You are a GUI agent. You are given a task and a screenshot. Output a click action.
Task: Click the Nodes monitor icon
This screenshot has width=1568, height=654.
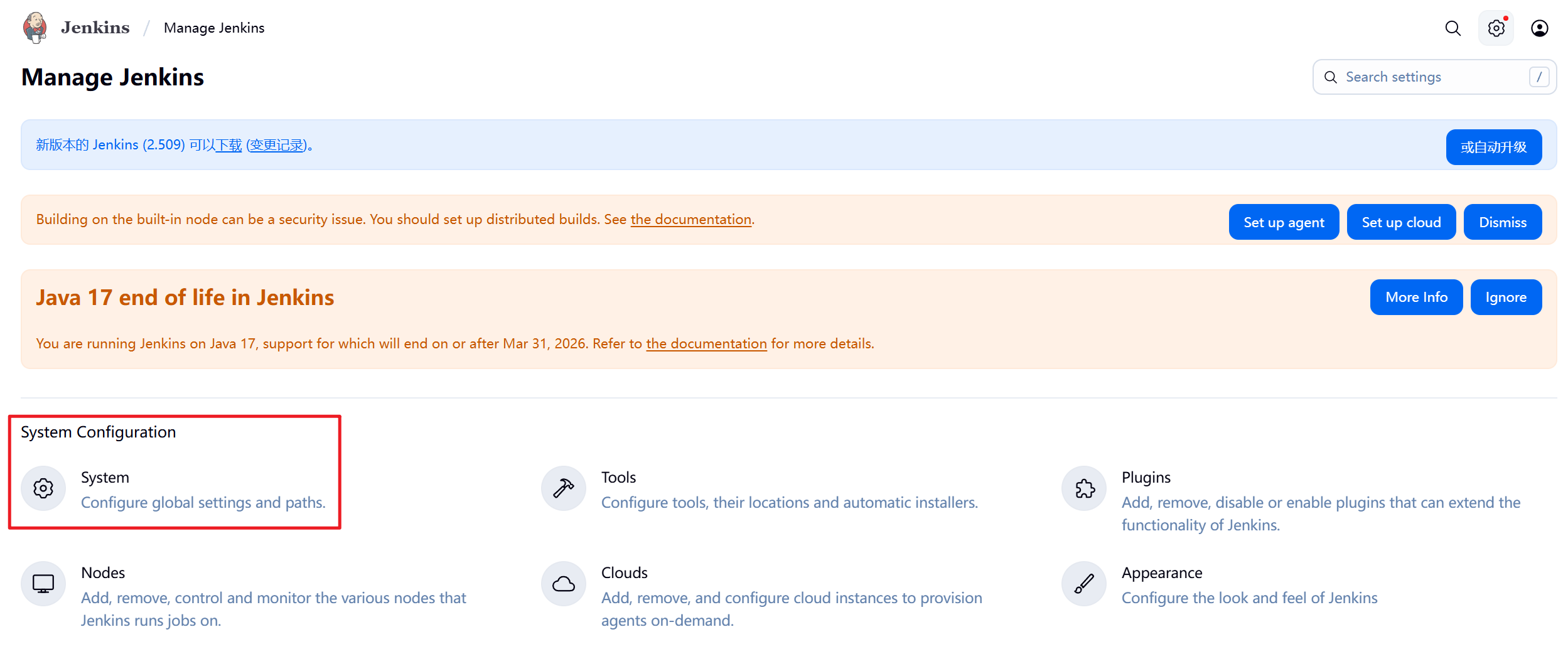43,584
